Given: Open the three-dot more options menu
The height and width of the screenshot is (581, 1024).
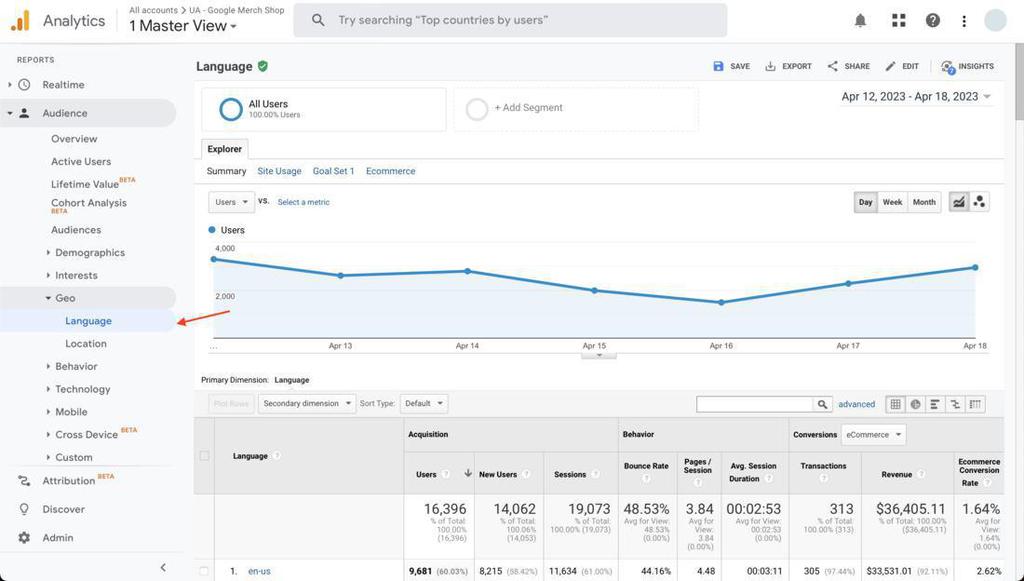Looking at the screenshot, I should (964, 21).
